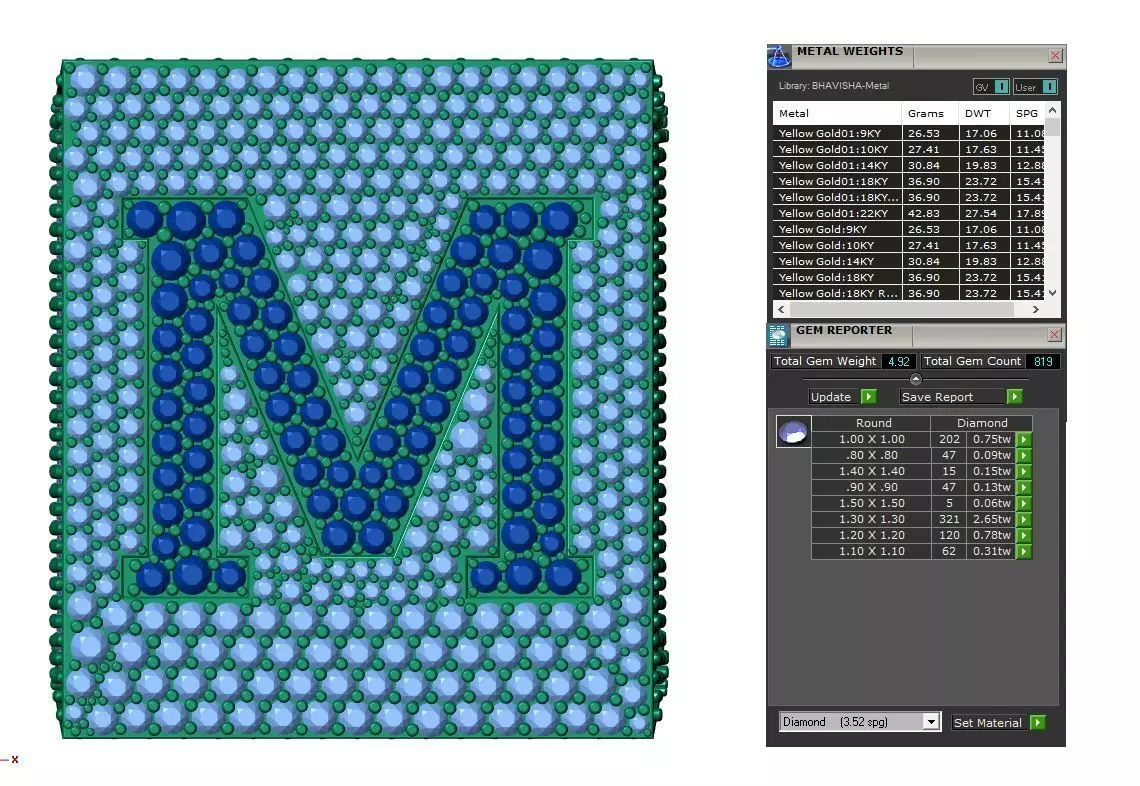Click the metal list scroll-right arrow
This screenshot has height=786, width=1140.
click(1036, 309)
